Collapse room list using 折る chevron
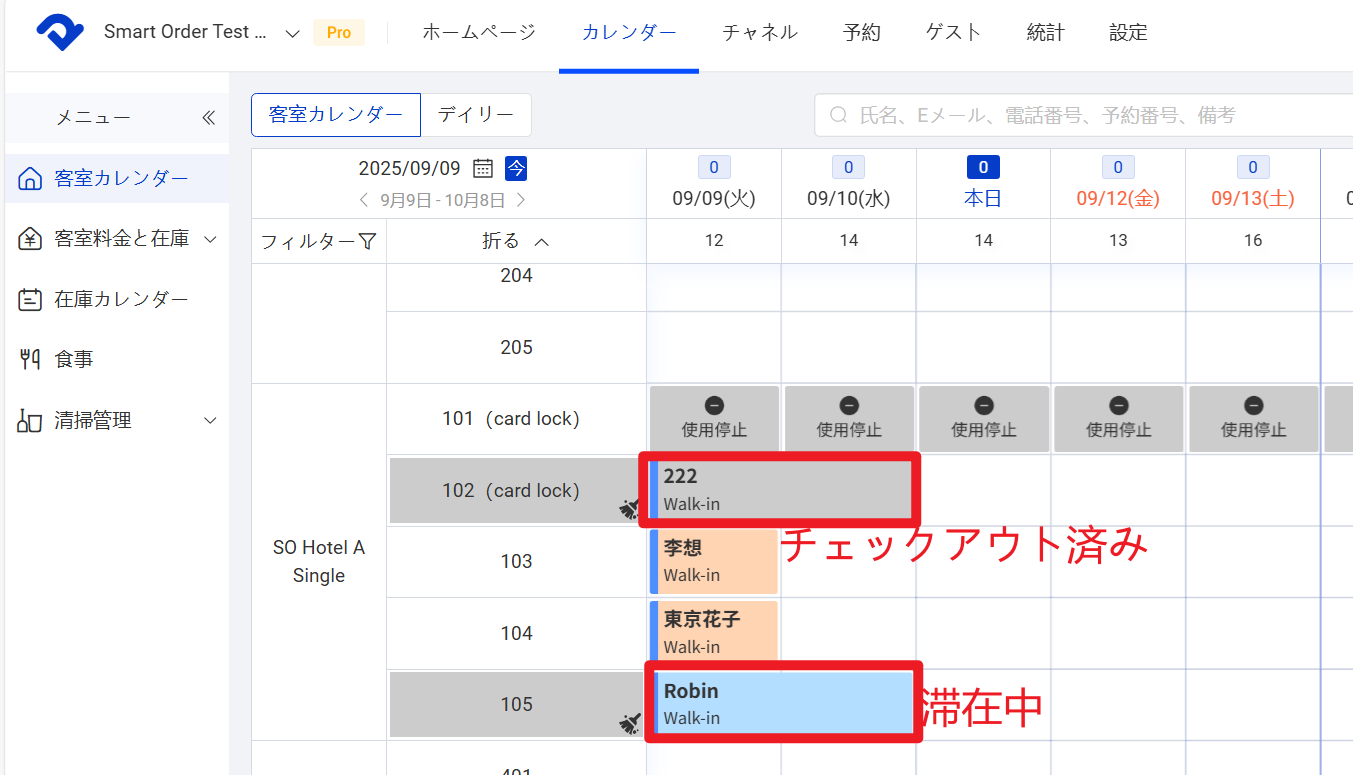Viewport: 1353px width, 775px height. [x=541, y=241]
